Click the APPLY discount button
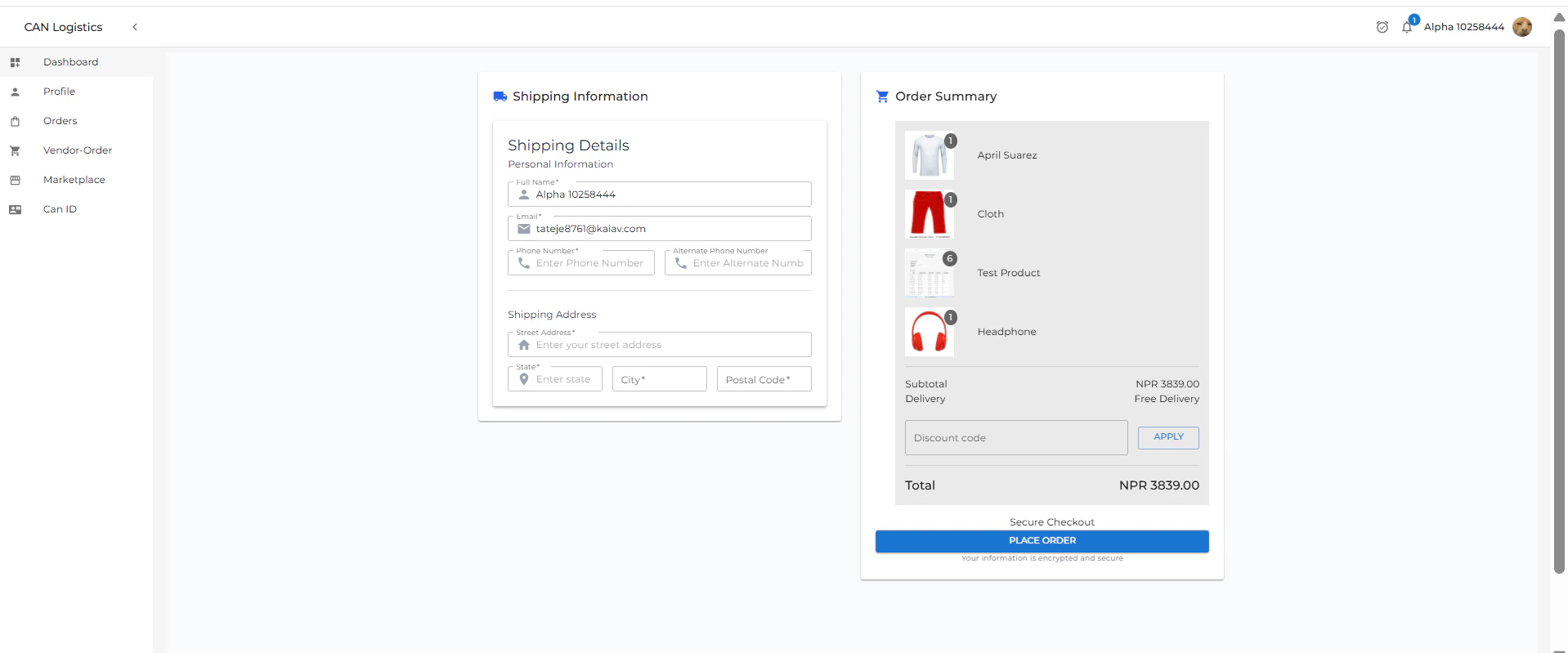 [x=1168, y=437]
